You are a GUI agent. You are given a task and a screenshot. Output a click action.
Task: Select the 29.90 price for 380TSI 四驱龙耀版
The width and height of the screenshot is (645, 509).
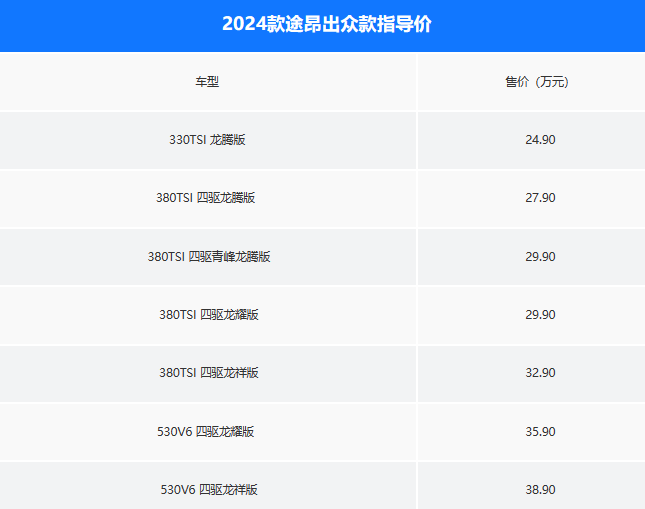(540, 315)
